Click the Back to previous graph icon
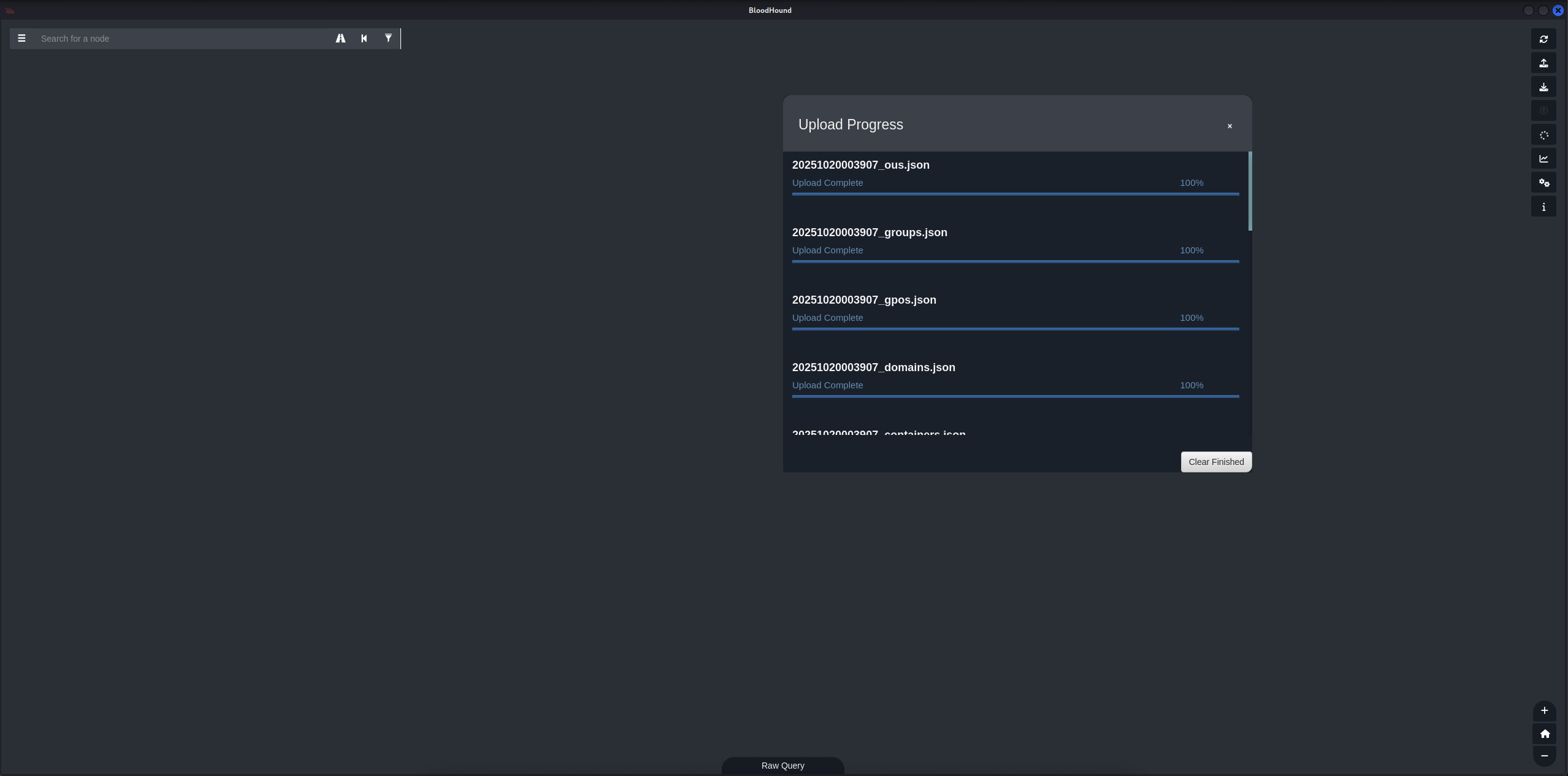The image size is (1568, 776). coord(364,39)
